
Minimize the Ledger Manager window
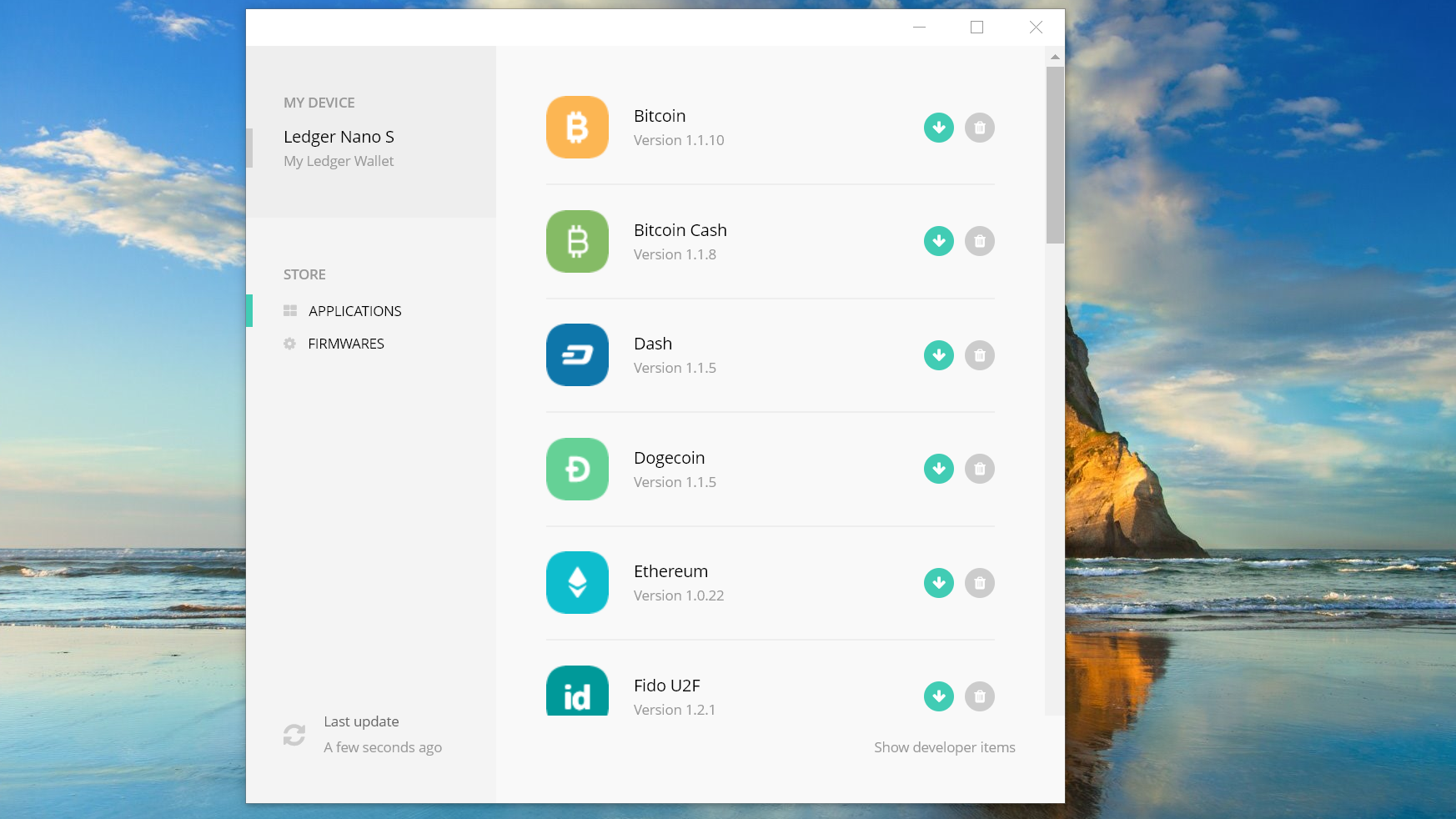[x=919, y=28]
